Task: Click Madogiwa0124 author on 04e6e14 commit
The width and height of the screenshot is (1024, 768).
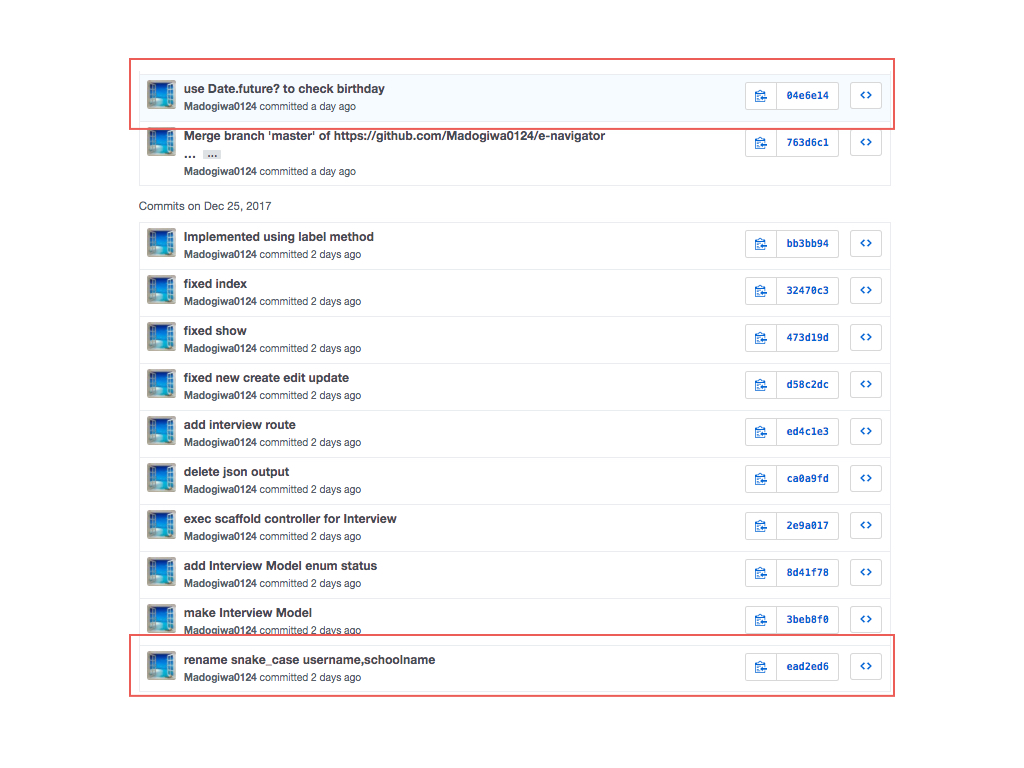Action: point(220,106)
